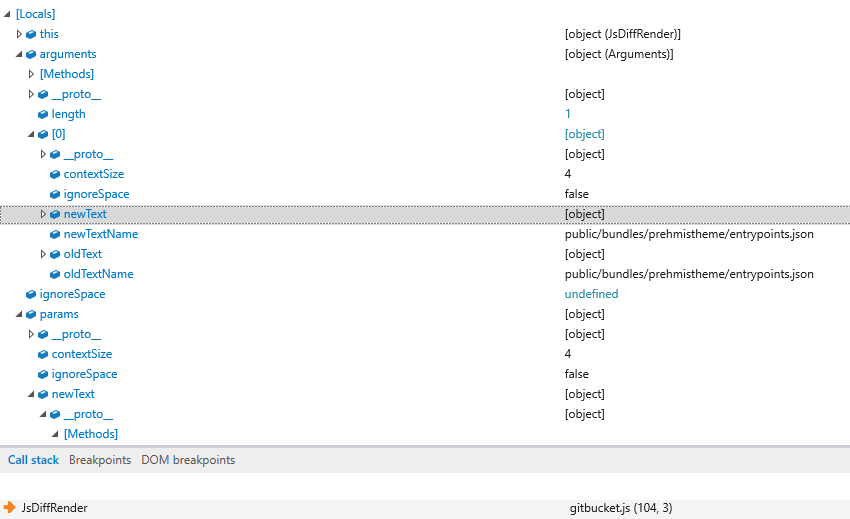Click the newTextName value entrypoints.json path

689,234
